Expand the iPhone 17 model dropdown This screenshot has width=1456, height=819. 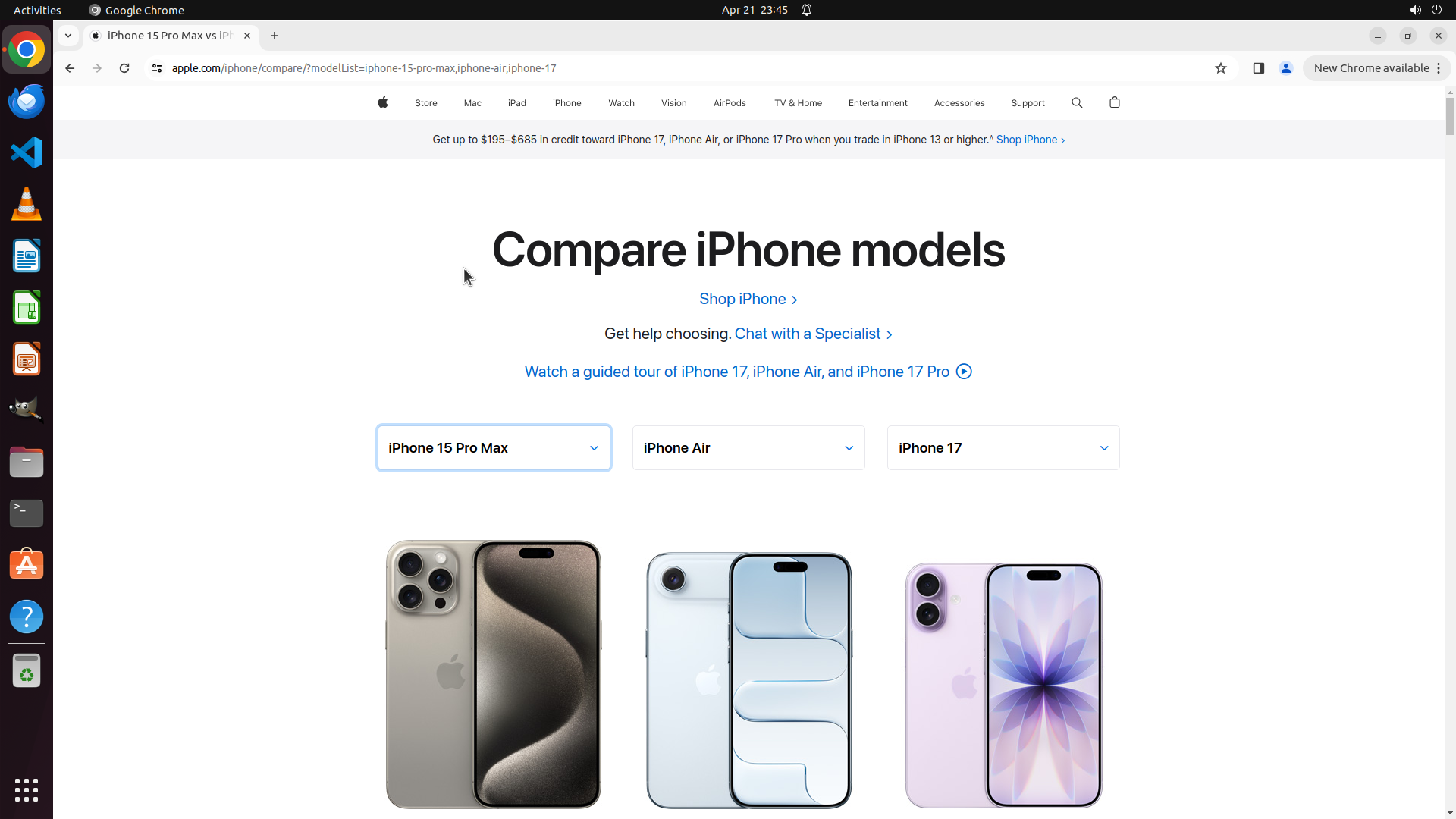[x=1003, y=448]
